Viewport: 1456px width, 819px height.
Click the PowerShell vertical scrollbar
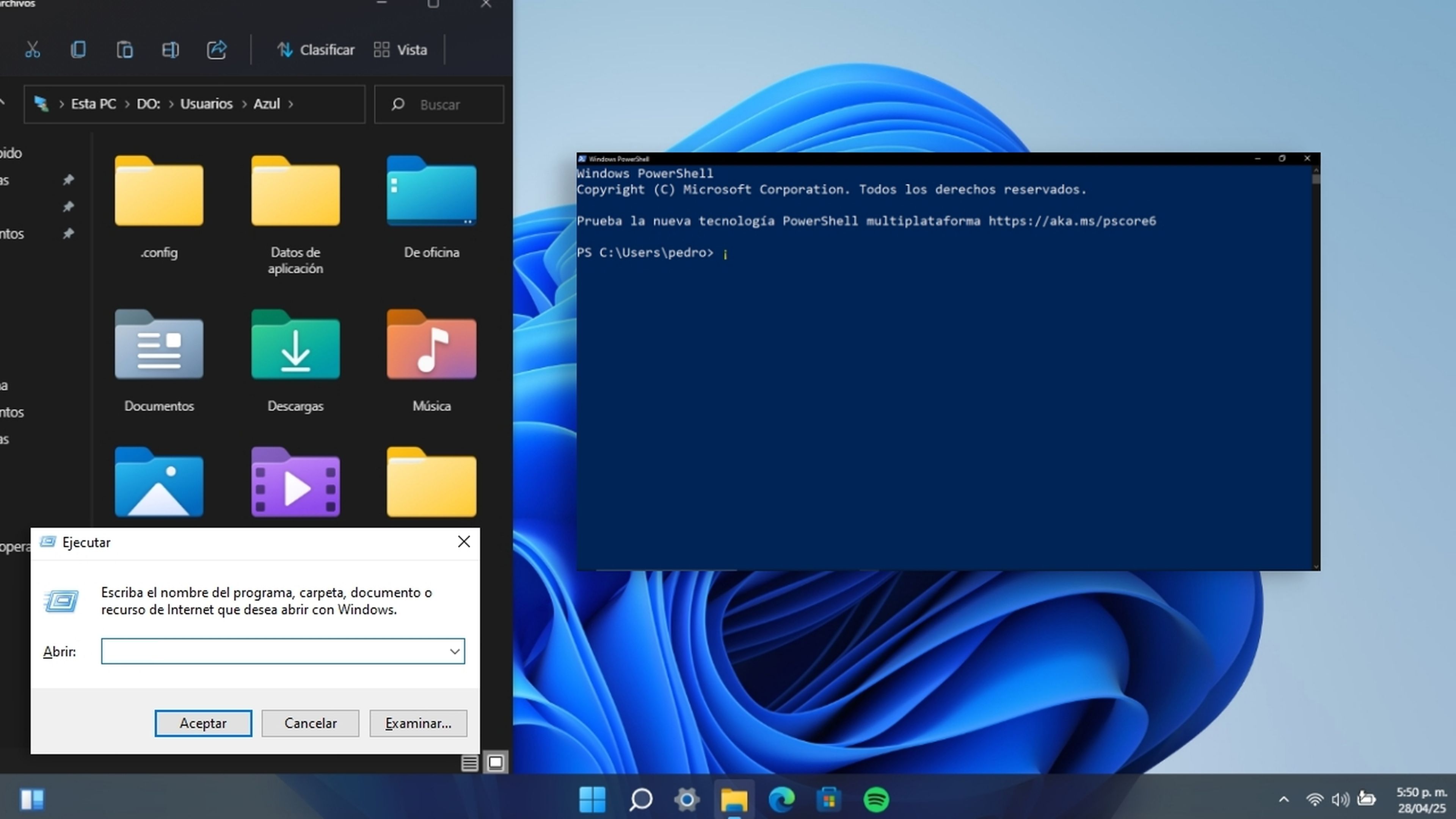[1316, 367]
